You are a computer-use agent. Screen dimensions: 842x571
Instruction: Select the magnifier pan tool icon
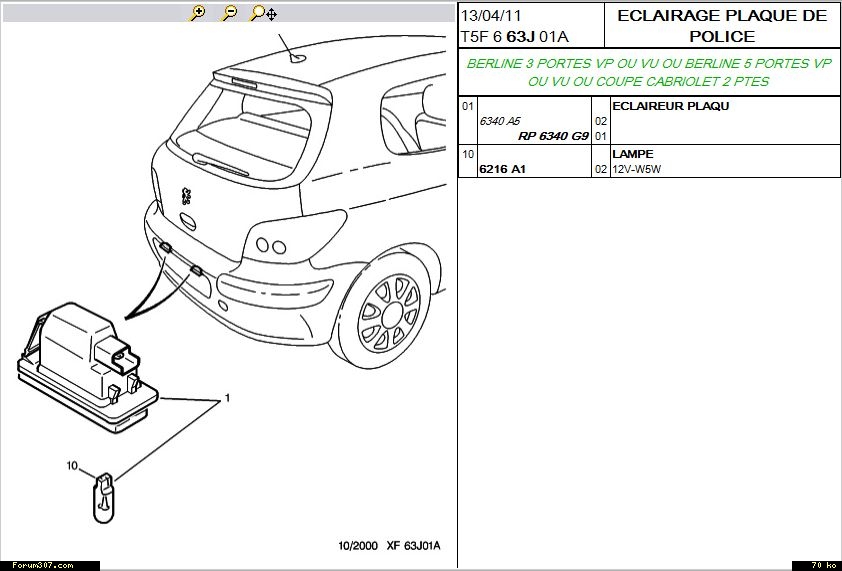[x=263, y=13]
